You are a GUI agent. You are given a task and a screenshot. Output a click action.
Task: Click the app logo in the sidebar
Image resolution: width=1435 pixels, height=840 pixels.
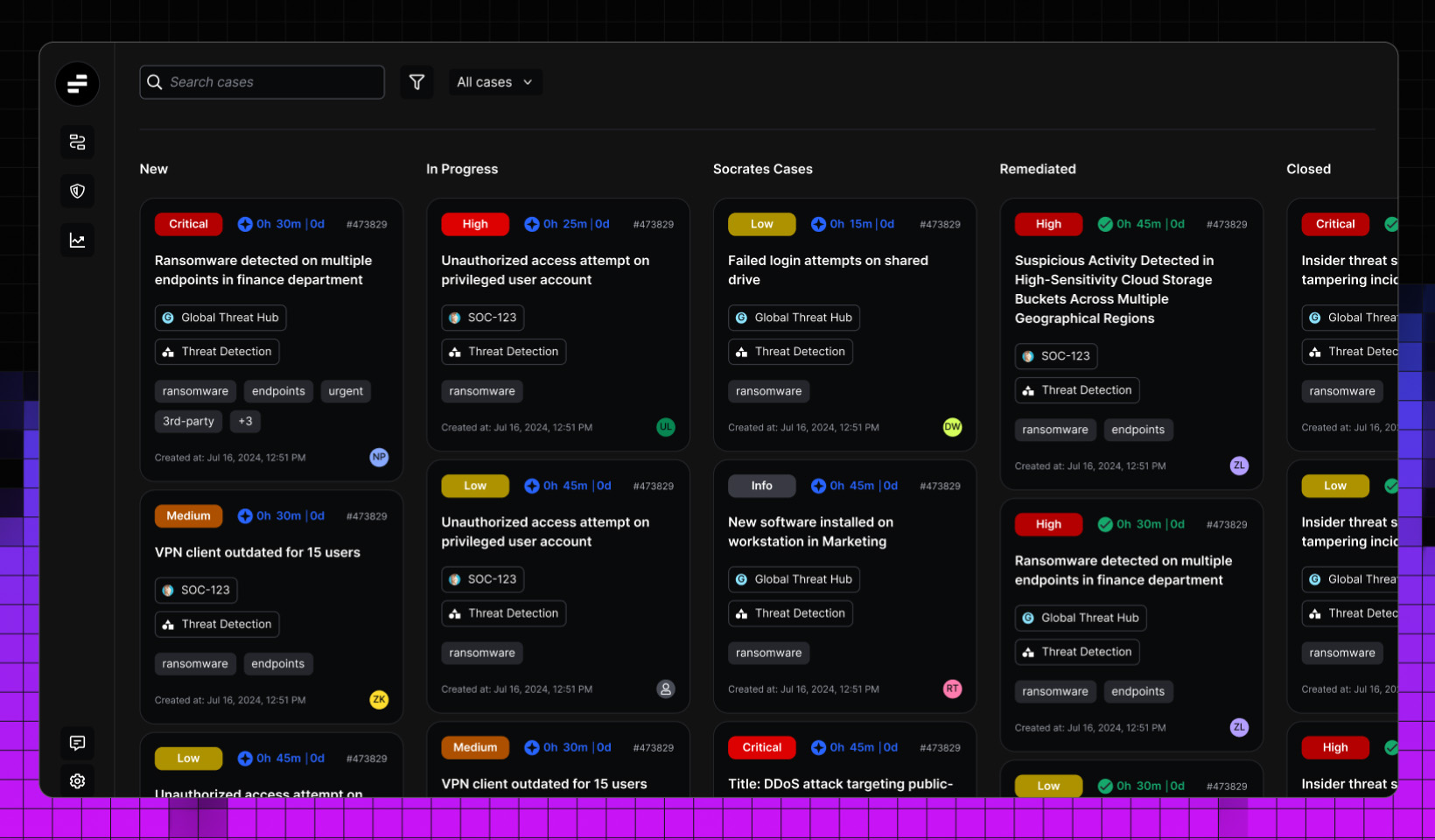77,84
